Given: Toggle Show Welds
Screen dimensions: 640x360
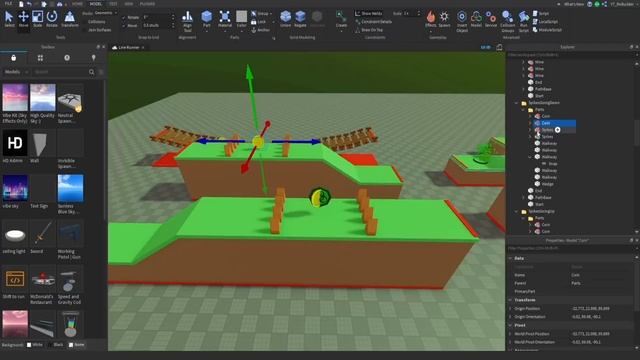Looking at the screenshot, I should (x=368, y=13).
